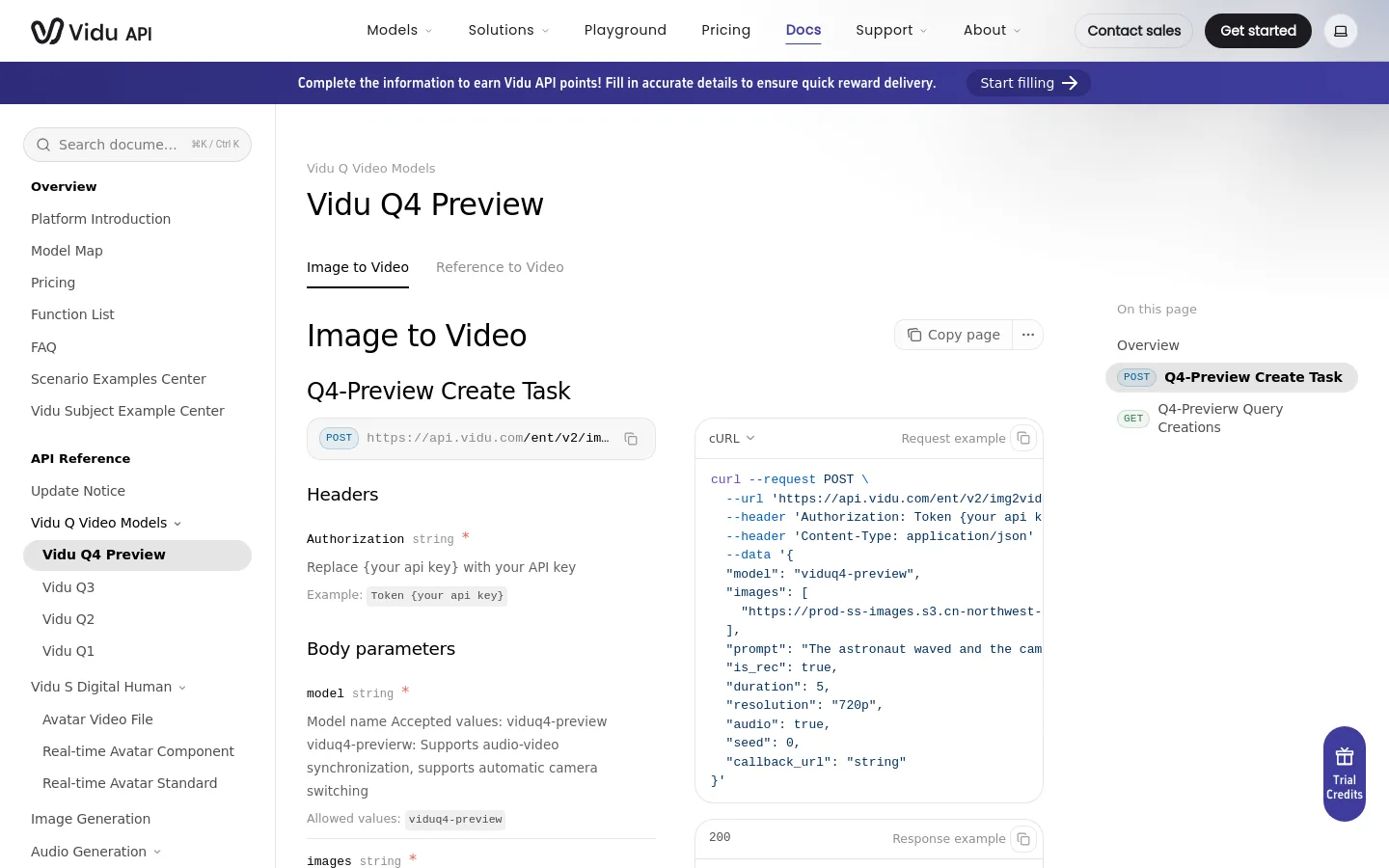
Task: Change the cURL language dropdown
Action: (732, 438)
